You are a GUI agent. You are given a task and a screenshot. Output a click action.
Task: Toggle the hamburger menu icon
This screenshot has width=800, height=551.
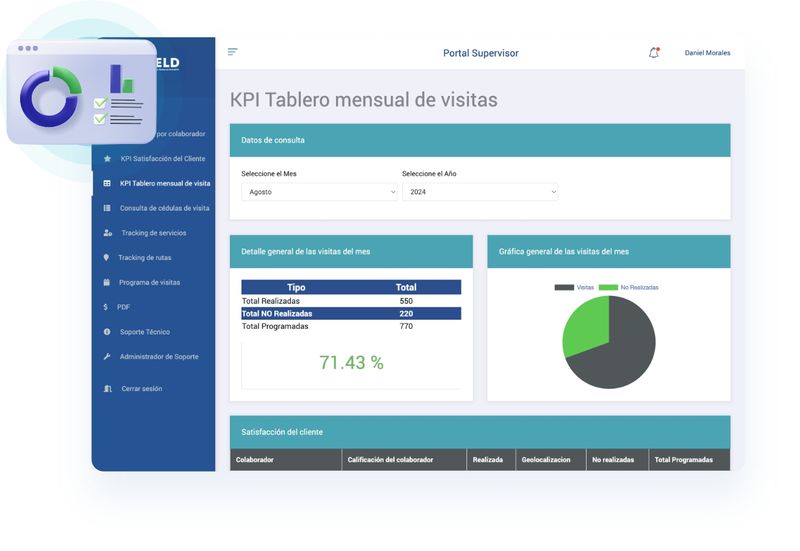233,52
